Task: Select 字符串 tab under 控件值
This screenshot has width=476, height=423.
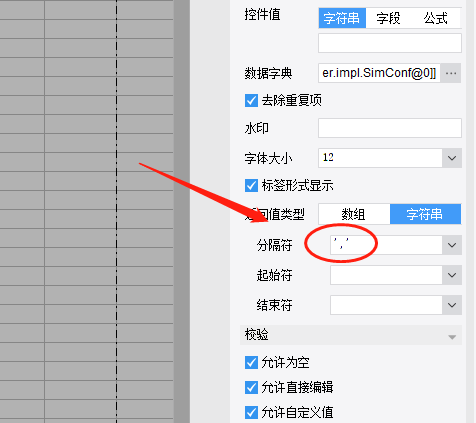Action: pyautogui.click(x=342, y=18)
